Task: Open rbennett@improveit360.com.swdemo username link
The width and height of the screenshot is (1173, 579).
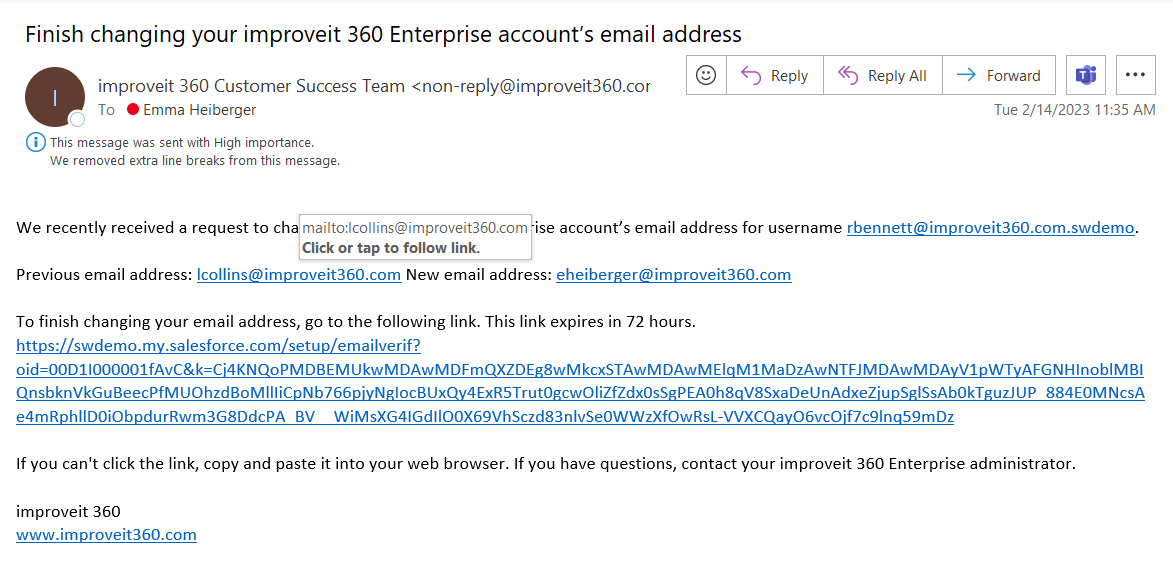Action: point(990,227)
